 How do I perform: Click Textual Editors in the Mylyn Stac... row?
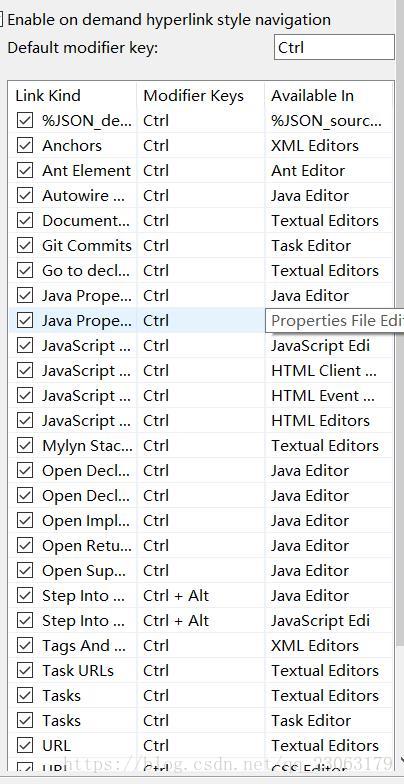pos(325,446)
